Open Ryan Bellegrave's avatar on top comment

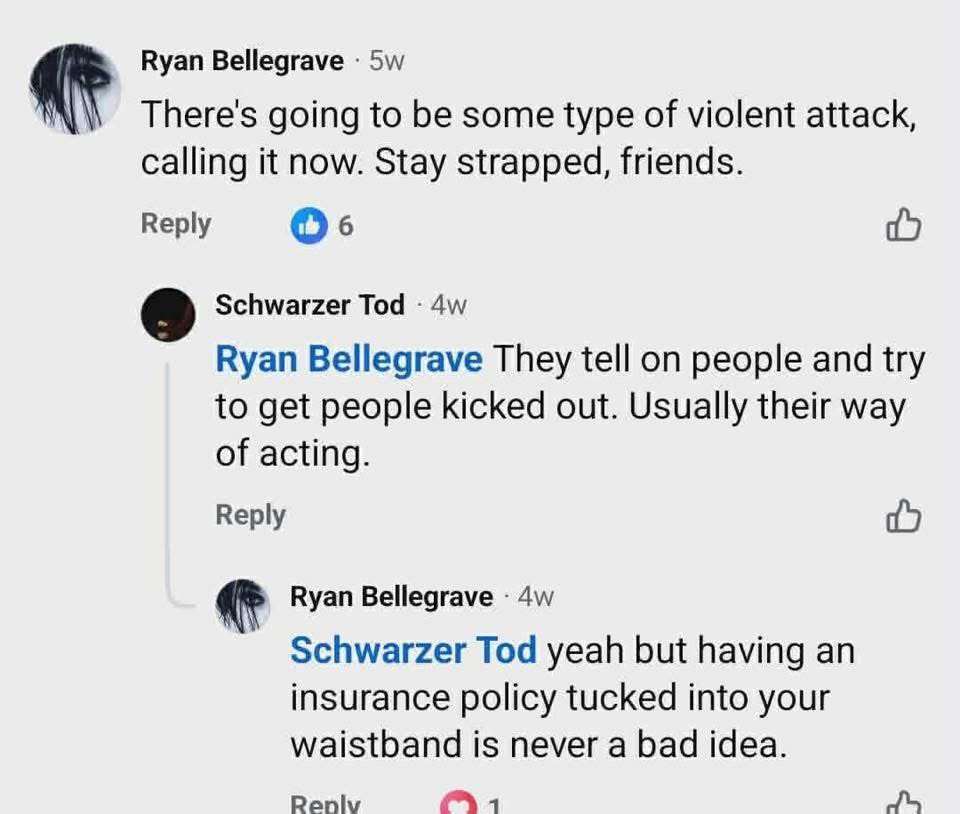click(75, 89)
